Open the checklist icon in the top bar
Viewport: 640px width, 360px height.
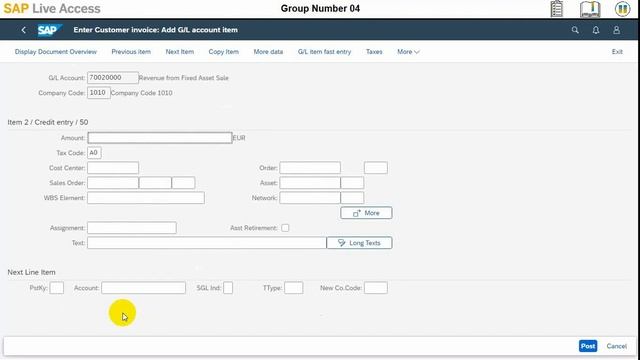point(557,9)
